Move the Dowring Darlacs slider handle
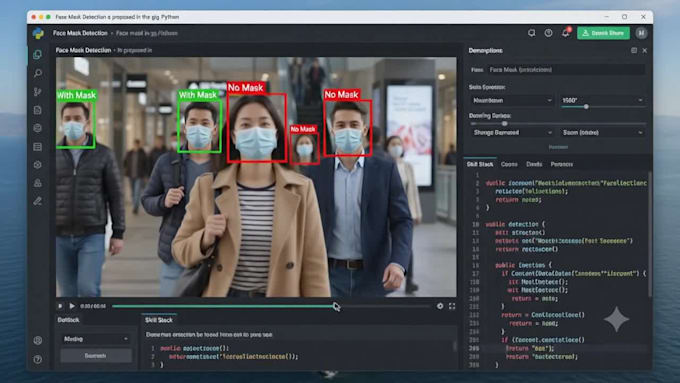Image resolution: width=680 pixels, height=383 pixels. (504, 124)
